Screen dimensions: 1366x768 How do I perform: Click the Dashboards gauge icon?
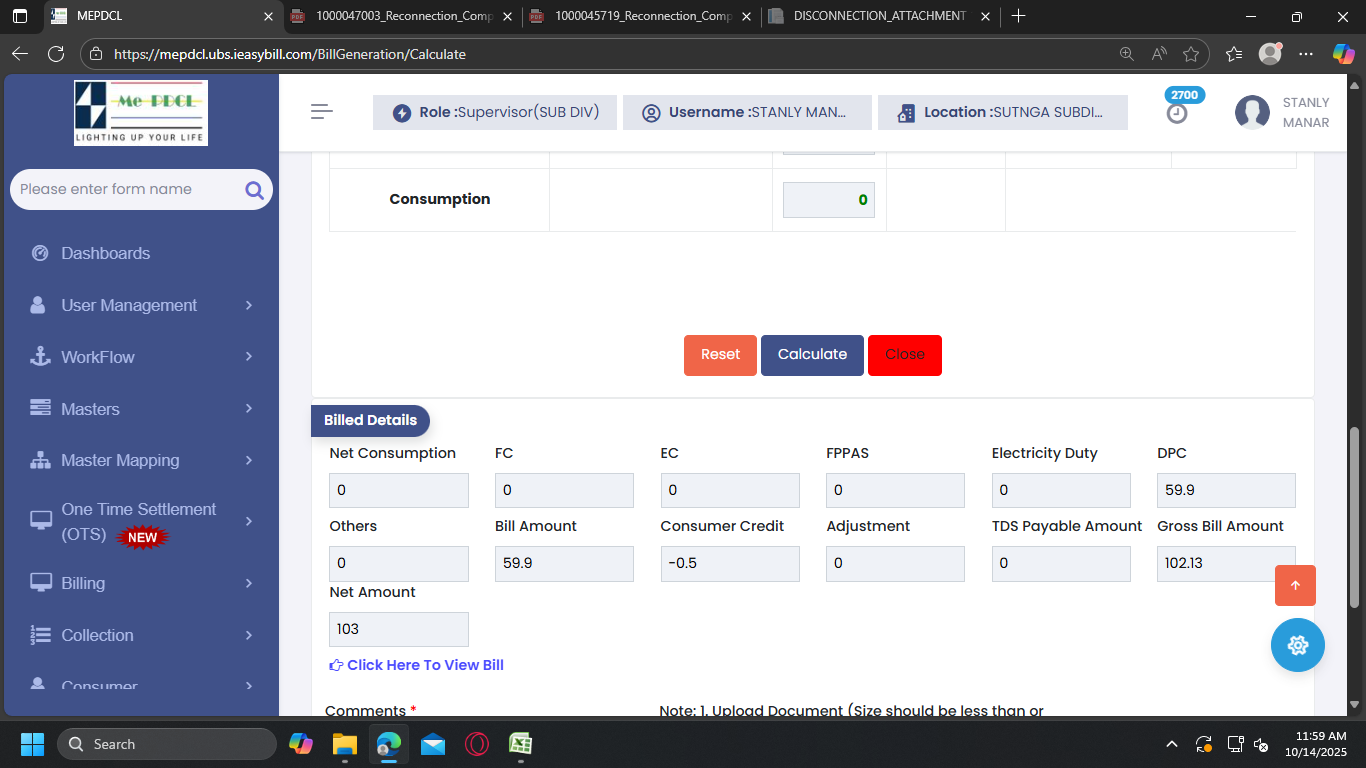pos(40,253)
